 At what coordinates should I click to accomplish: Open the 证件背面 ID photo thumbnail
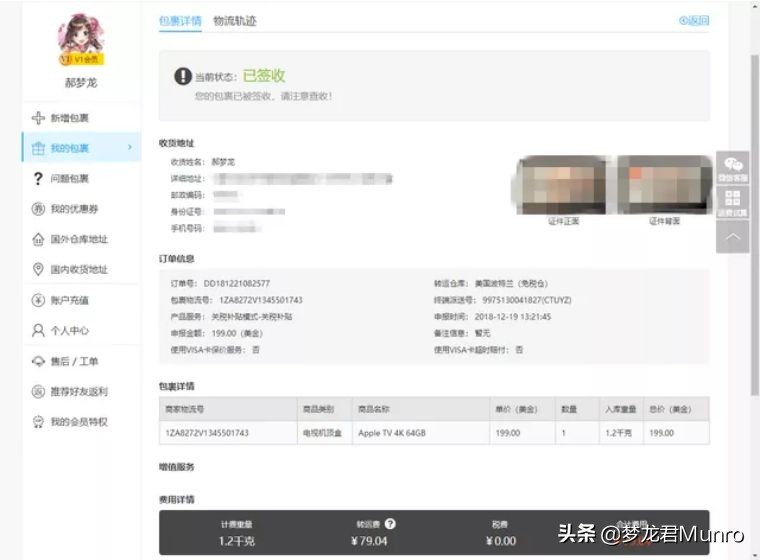(664, 185)
